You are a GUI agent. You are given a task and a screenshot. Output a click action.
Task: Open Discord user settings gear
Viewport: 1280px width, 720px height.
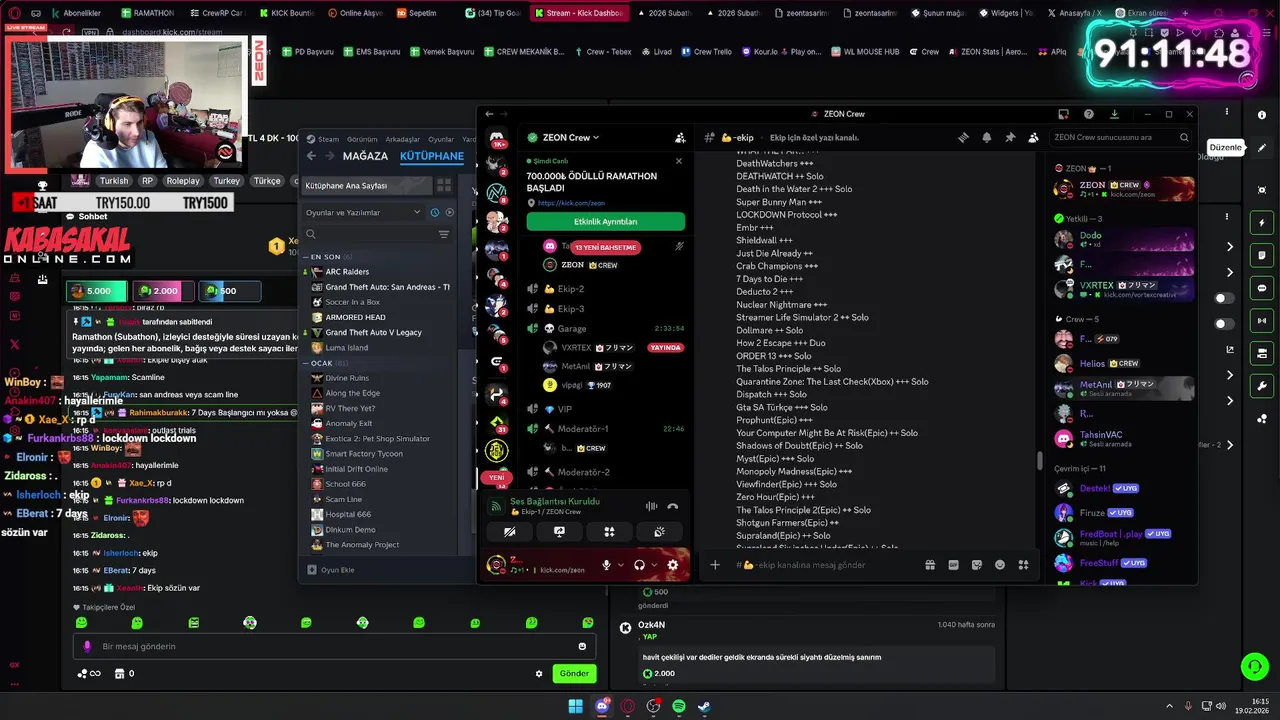[672, 565]
